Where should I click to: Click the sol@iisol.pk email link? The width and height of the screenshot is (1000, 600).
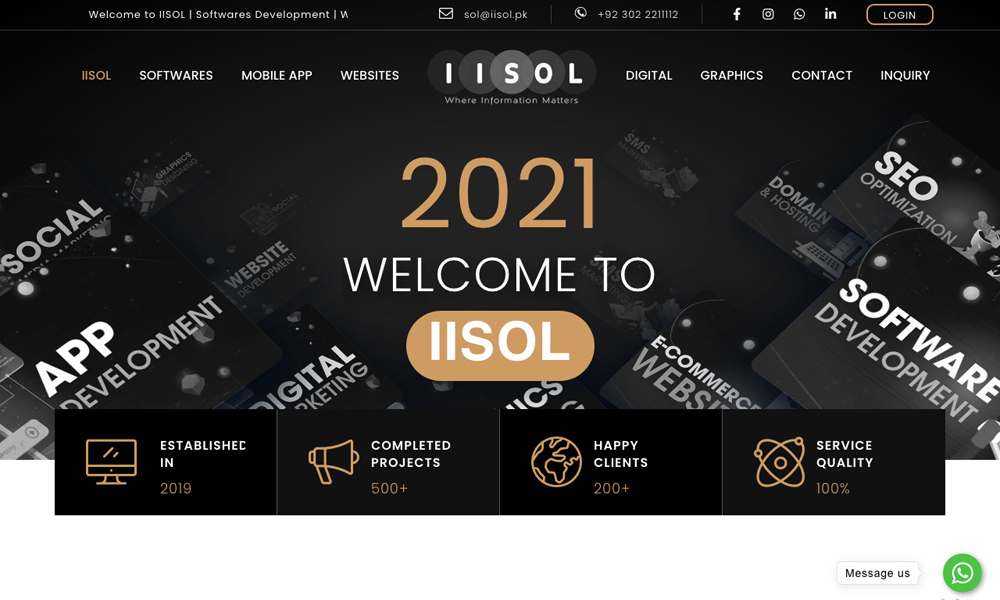tap(496, 15)
